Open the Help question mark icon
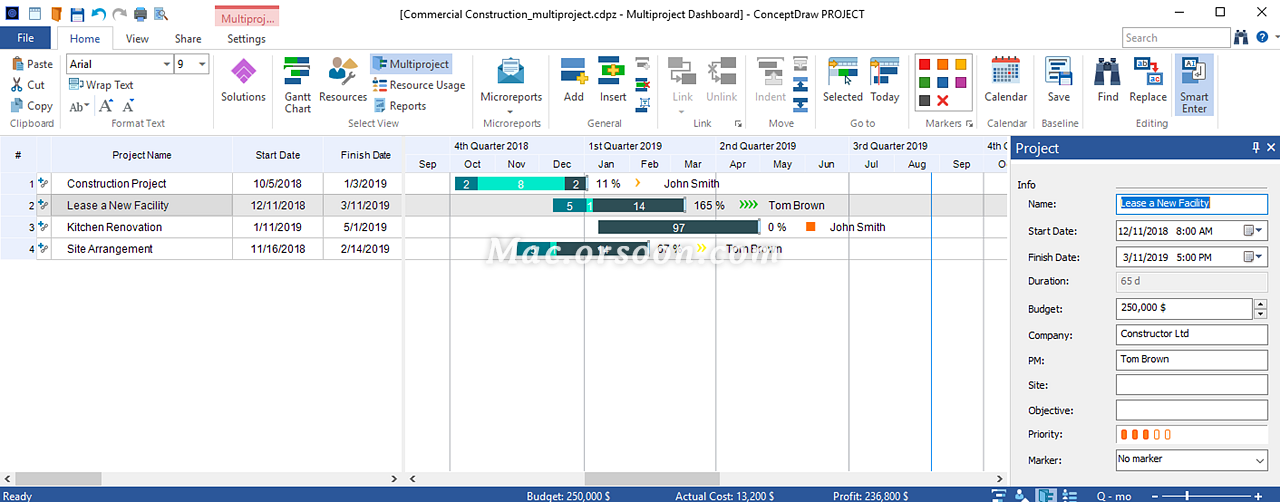Viewport: 1280px width, 502px height. pyautogui.click(x=1264, y=38)
